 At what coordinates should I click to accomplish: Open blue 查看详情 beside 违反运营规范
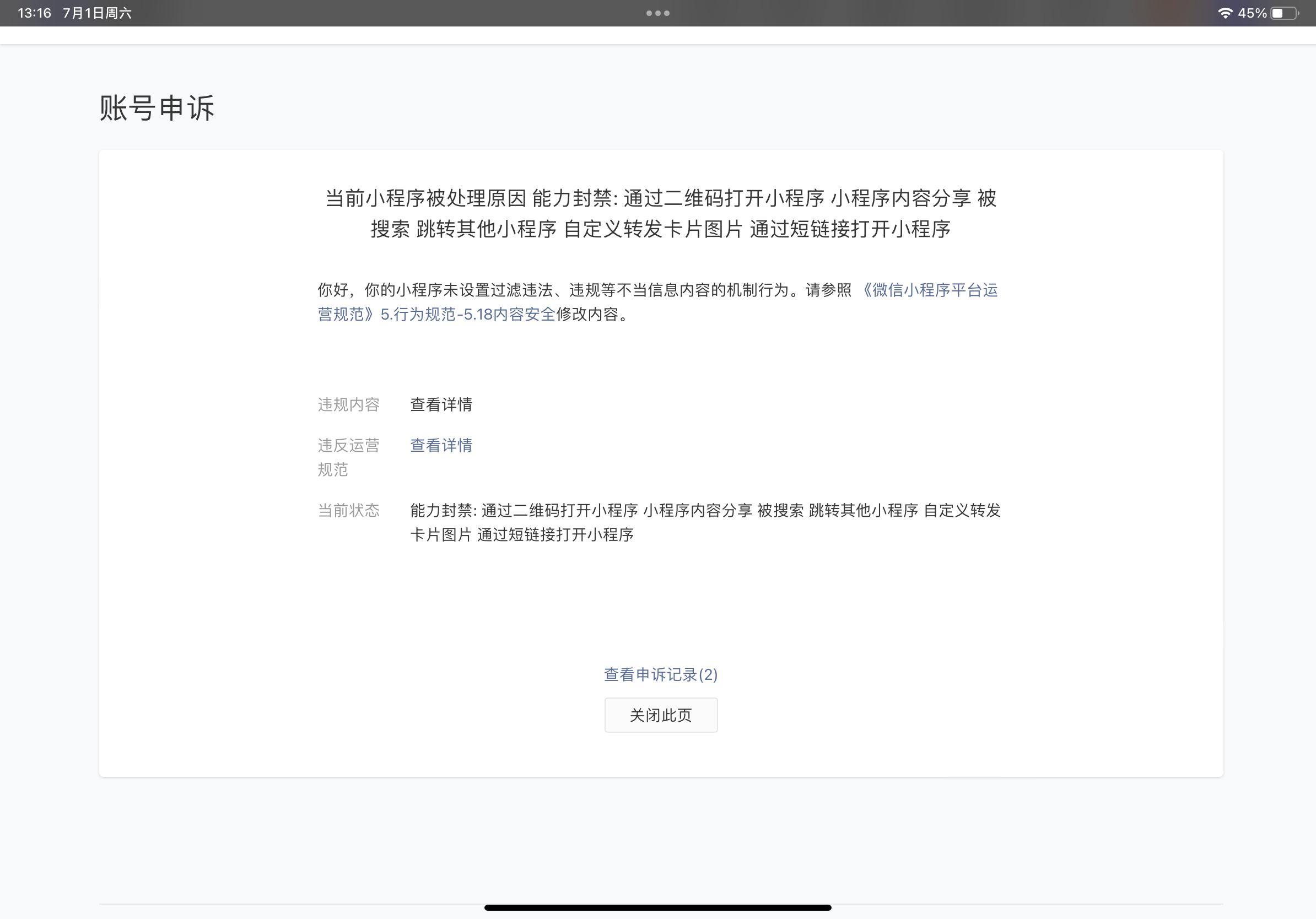tap(441, 445)
